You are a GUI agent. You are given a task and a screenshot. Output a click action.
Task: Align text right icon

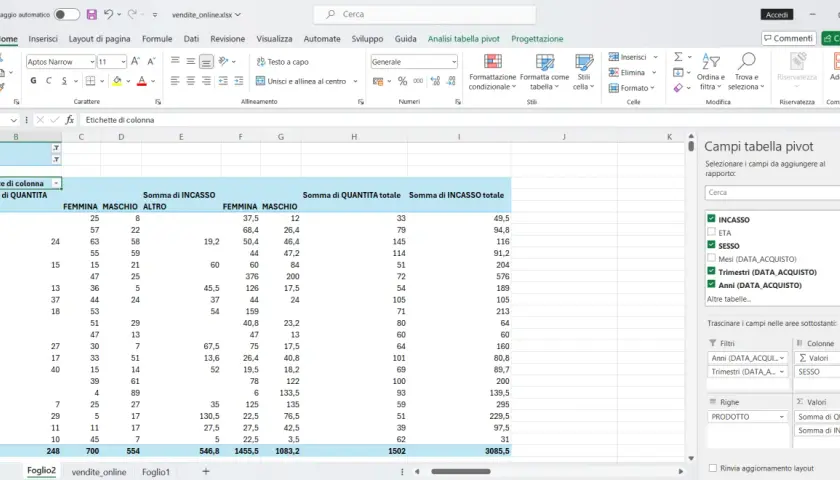tap(206, 81)
